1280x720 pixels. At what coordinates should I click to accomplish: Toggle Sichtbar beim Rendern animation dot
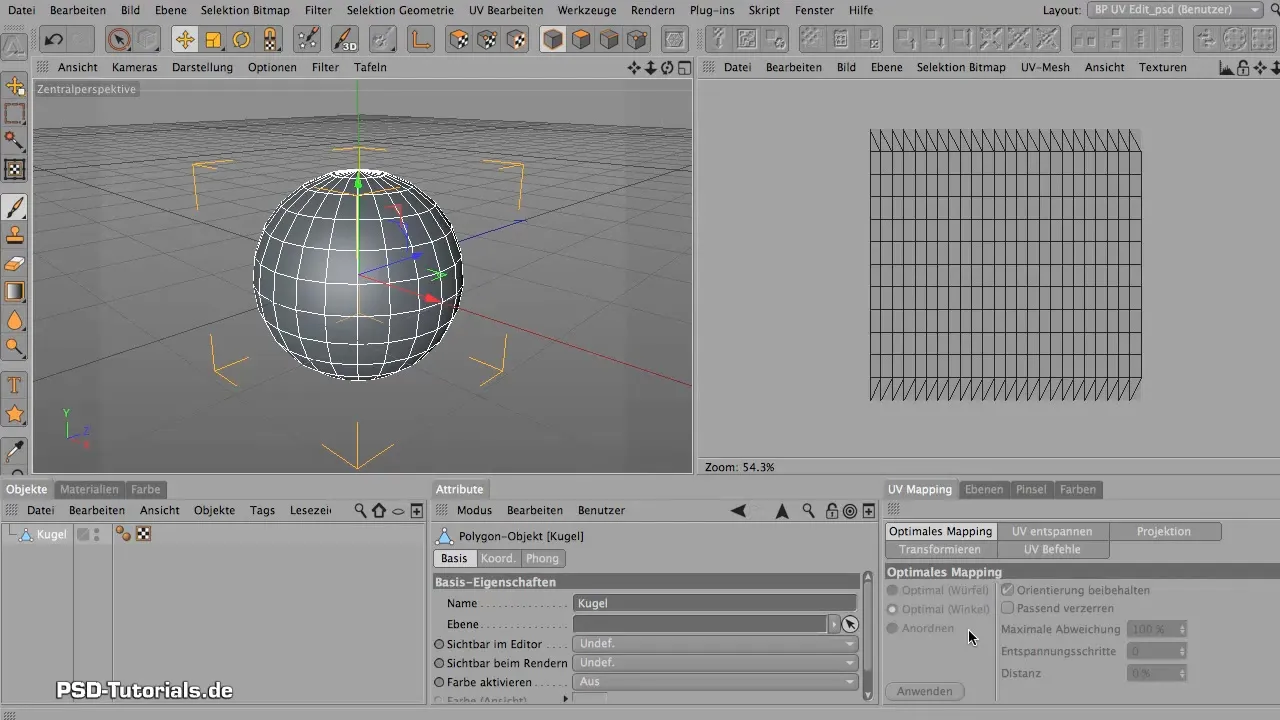coord(439,663)
